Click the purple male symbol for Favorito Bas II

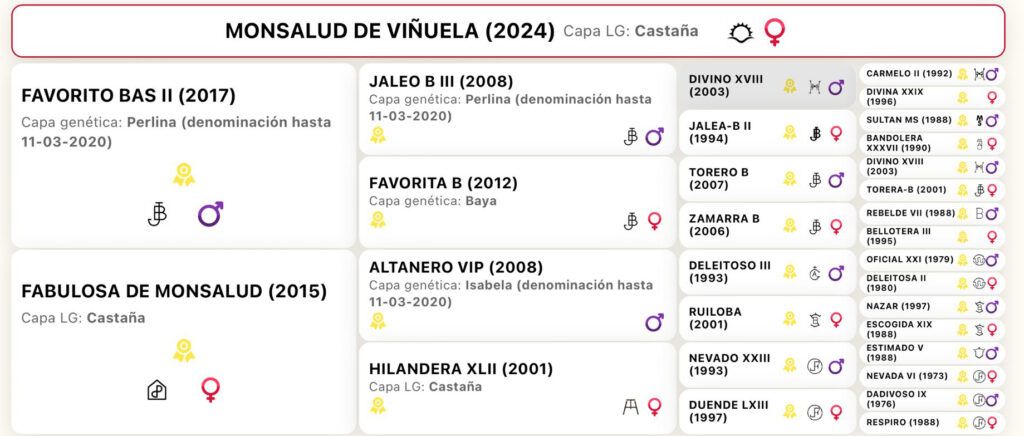click(210, 213)
